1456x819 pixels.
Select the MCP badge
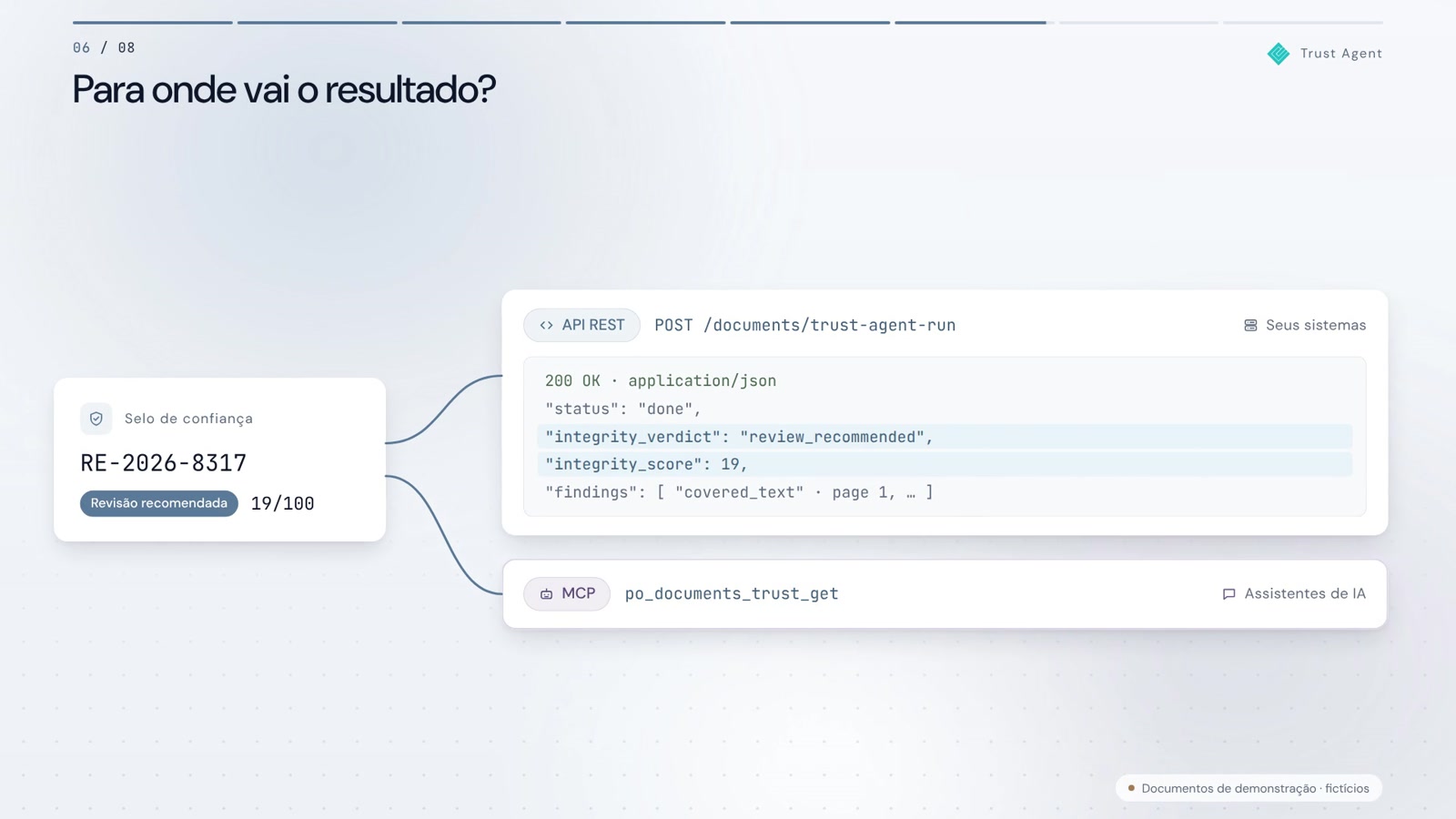[567, 594]
